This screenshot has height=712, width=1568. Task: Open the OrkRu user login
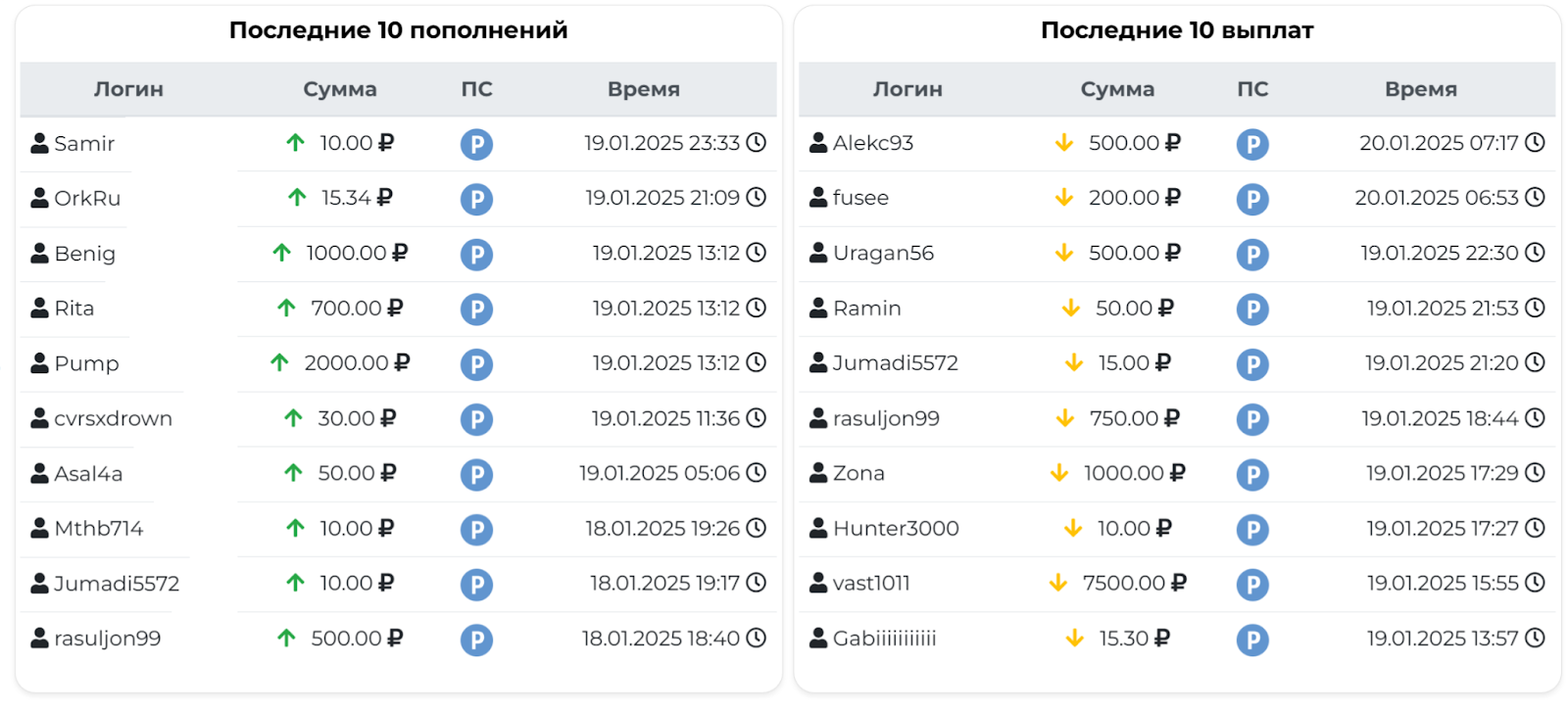tap(87, 199)
